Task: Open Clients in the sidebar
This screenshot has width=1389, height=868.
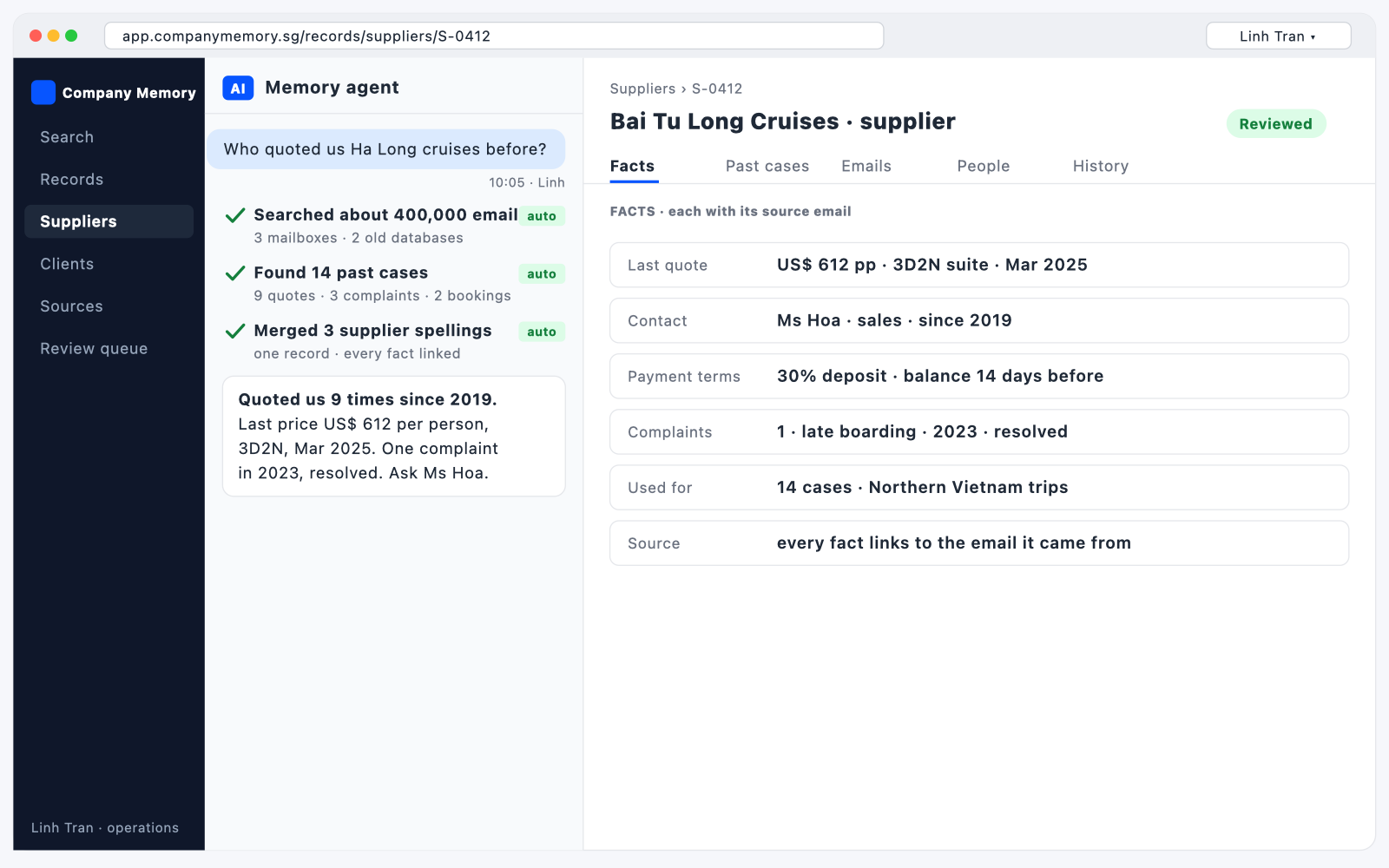Action: tap(109, 264)
